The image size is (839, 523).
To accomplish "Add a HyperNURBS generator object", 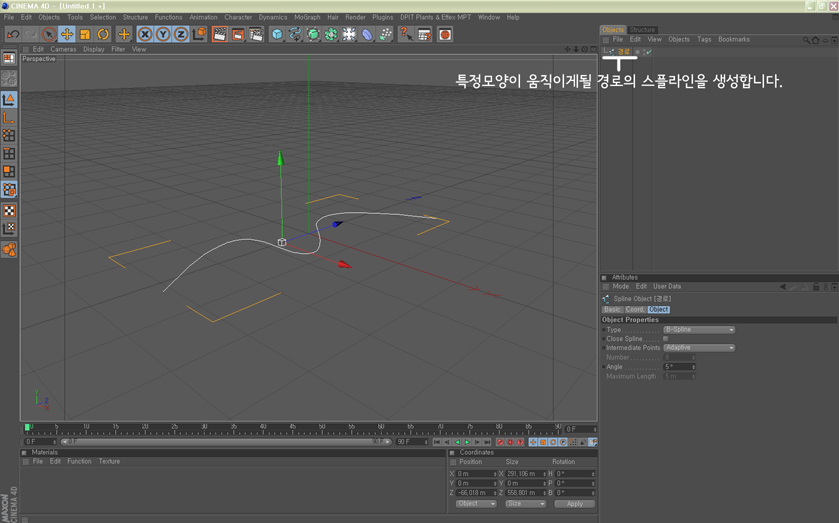I will click(x=313, y=34).
